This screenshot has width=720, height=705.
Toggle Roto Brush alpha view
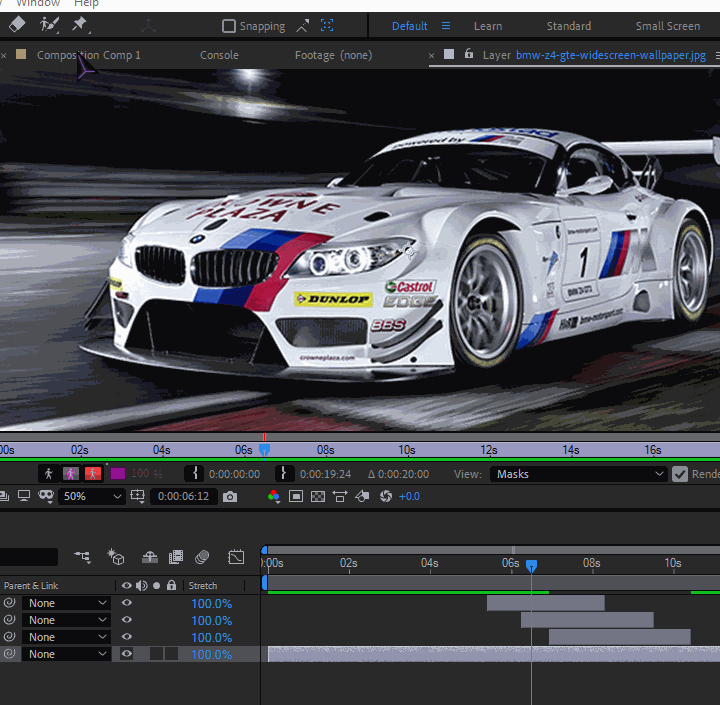coord(49,474)
